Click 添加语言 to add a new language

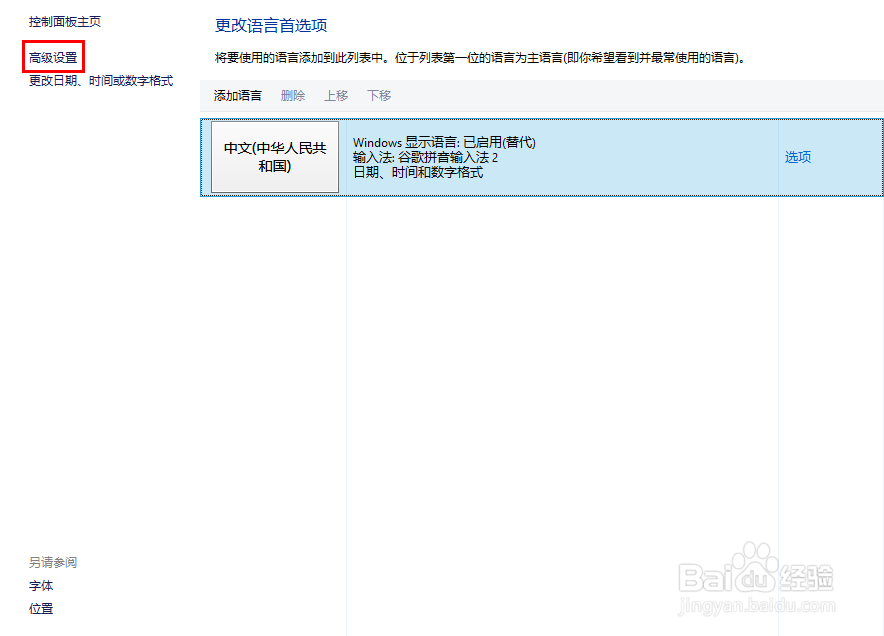[x=237, y=95]
